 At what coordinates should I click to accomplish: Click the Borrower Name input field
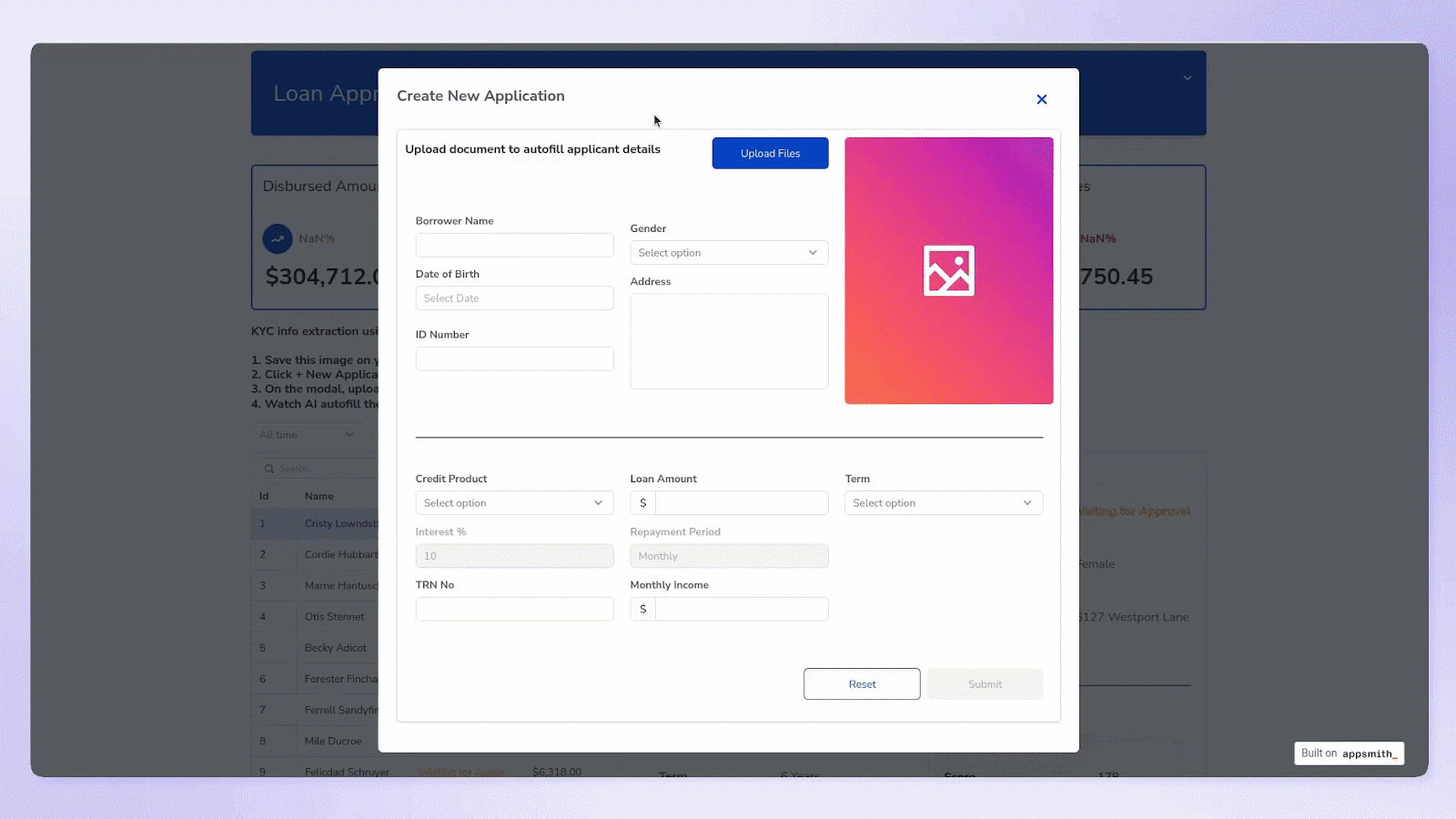coord(514,244)
